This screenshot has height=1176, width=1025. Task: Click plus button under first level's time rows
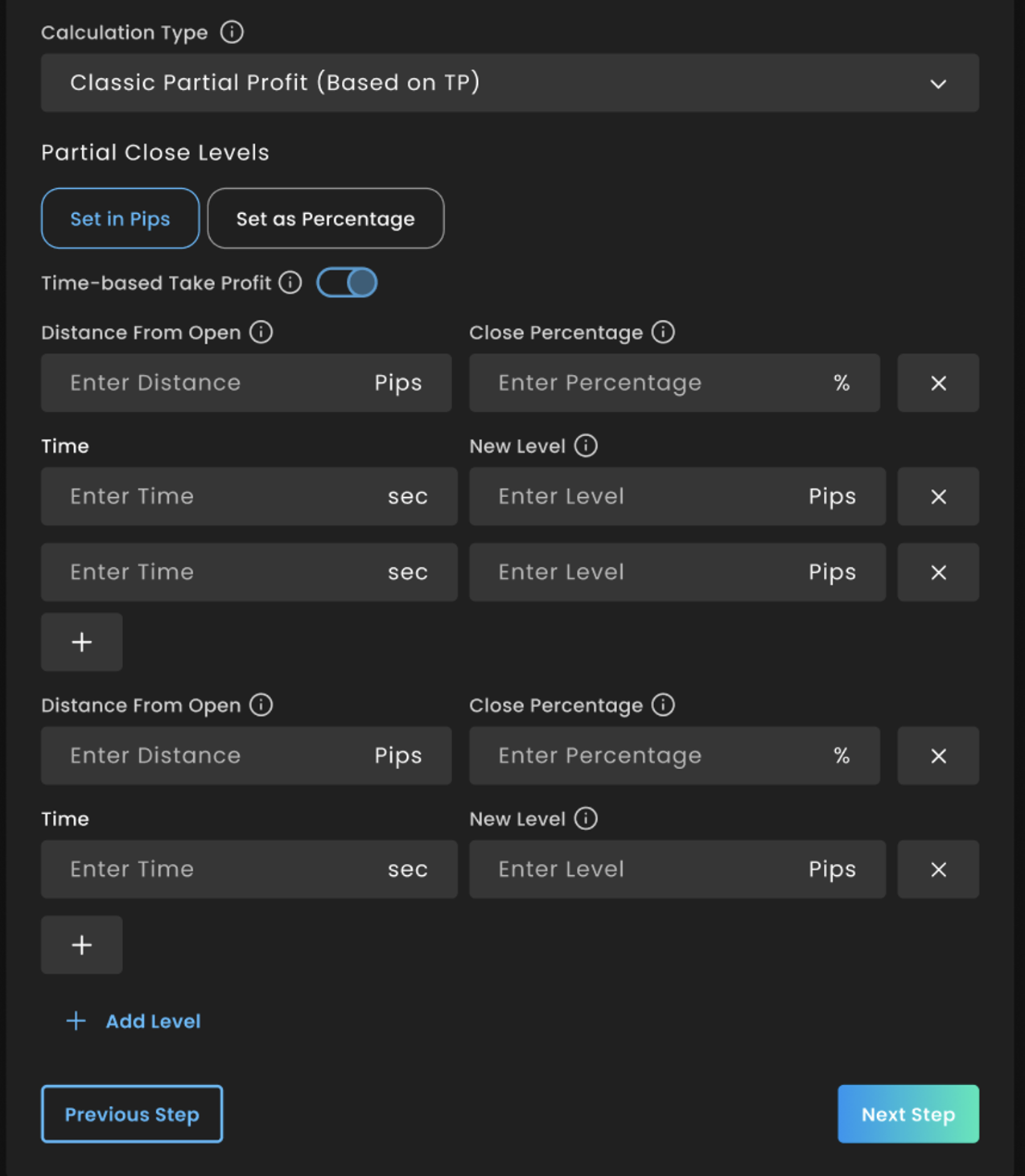(x=82, y=642)
